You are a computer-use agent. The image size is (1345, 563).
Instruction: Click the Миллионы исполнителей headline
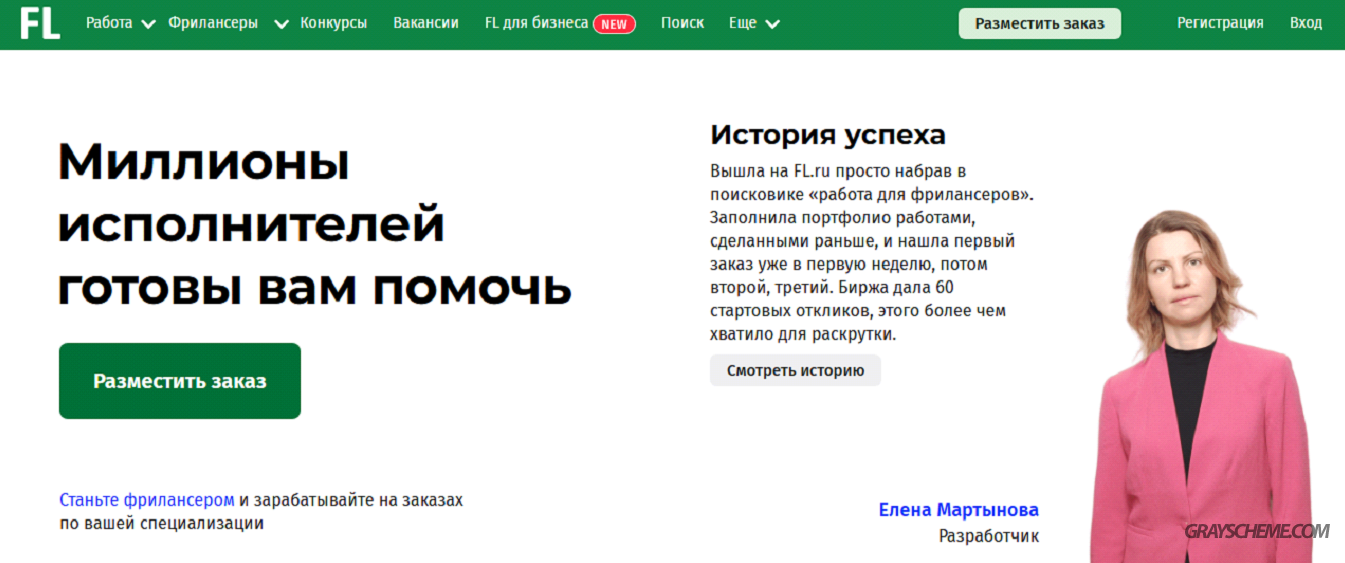click(x=314, y=225)
